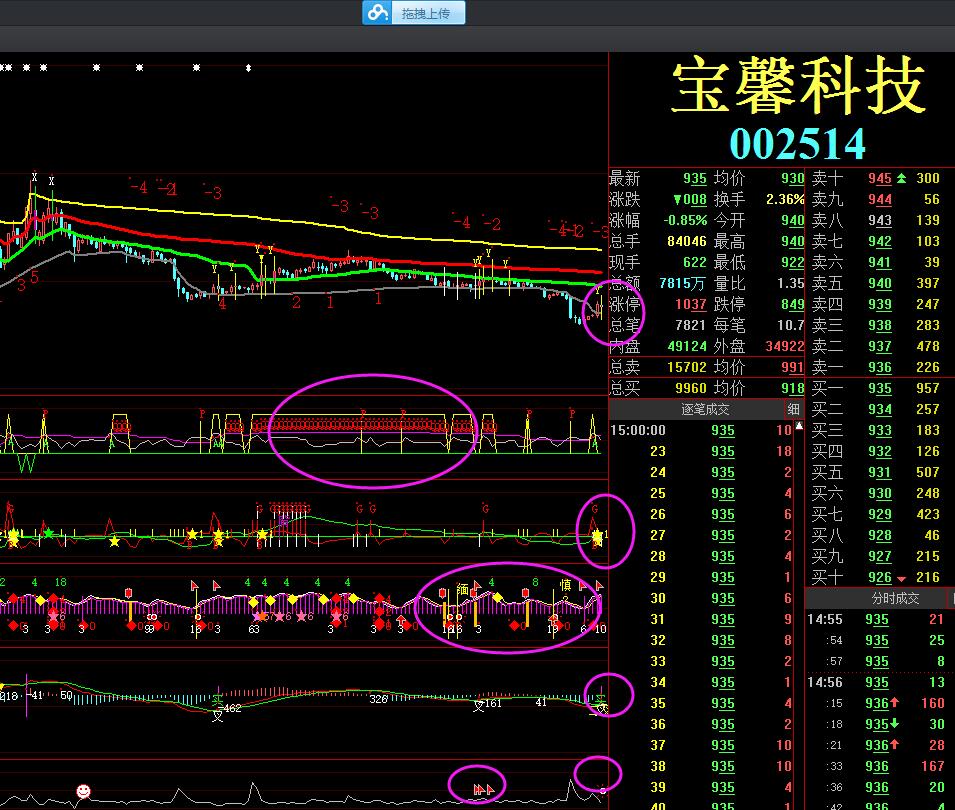
Task: Click the 买九 price 927
Action: point(880,556)
